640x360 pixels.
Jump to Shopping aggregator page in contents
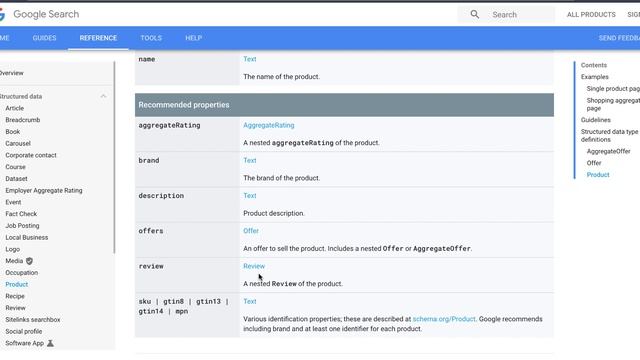coord(613,104)
